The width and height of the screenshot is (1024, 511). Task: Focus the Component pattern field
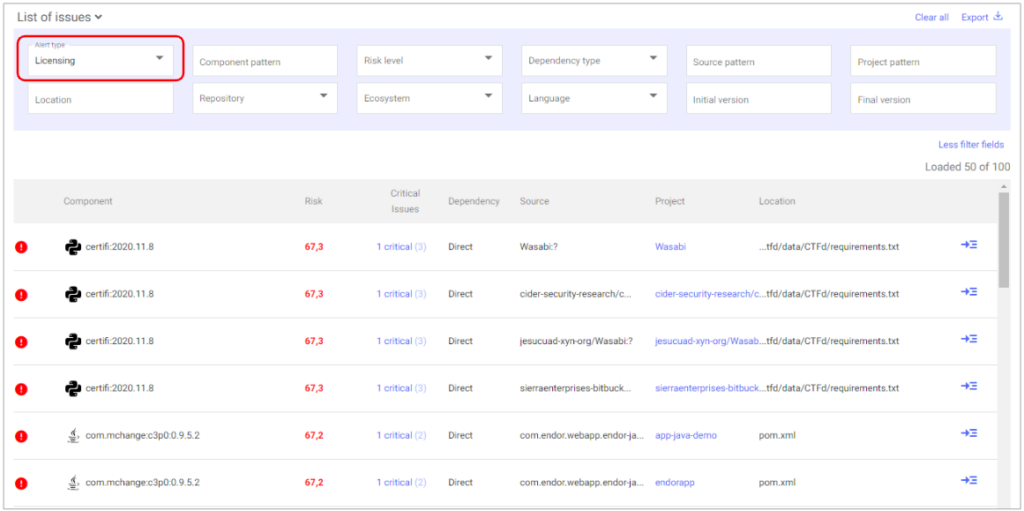[x=264, y=61]
